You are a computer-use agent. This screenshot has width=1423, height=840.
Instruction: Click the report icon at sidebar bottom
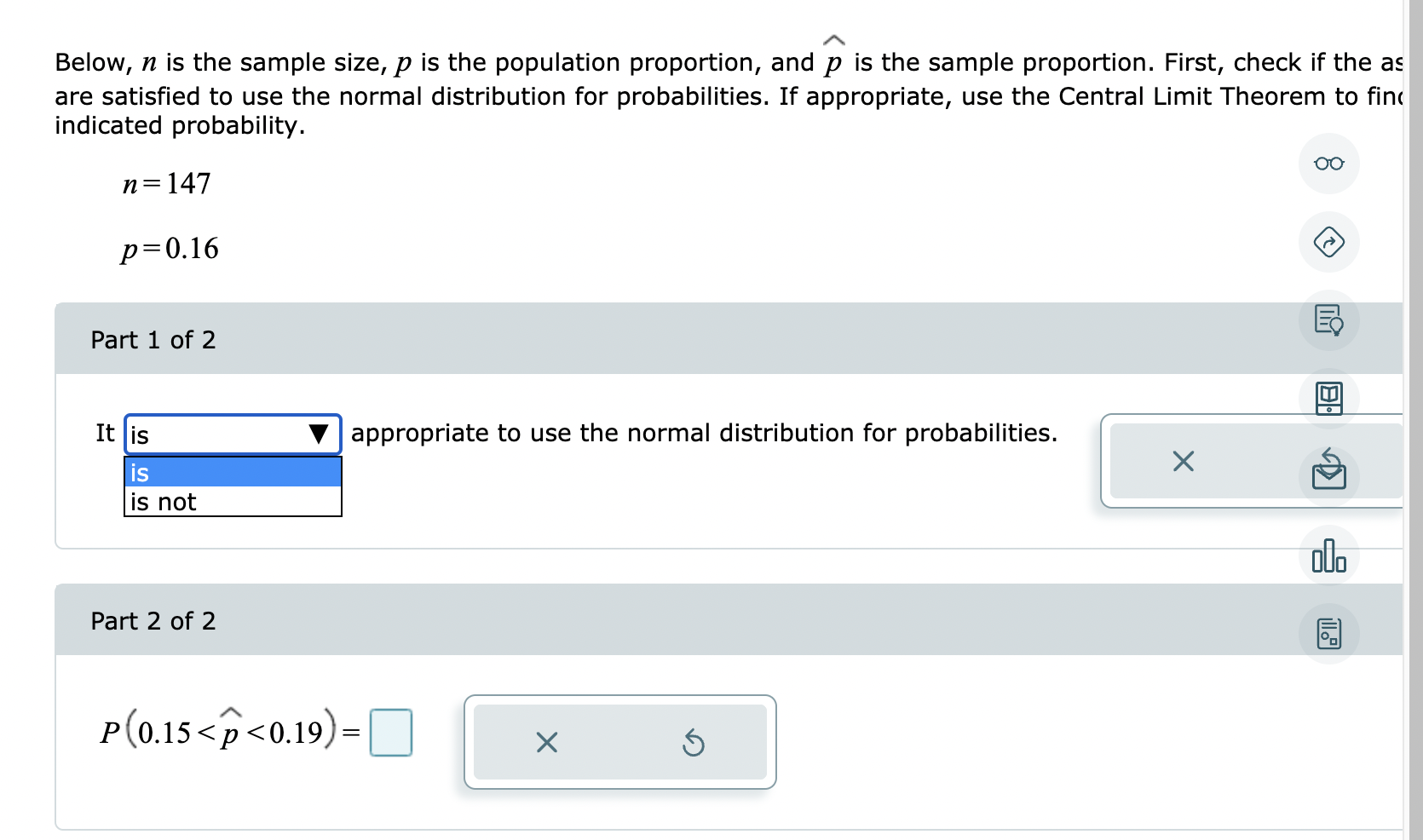(x=1328, y=631)
